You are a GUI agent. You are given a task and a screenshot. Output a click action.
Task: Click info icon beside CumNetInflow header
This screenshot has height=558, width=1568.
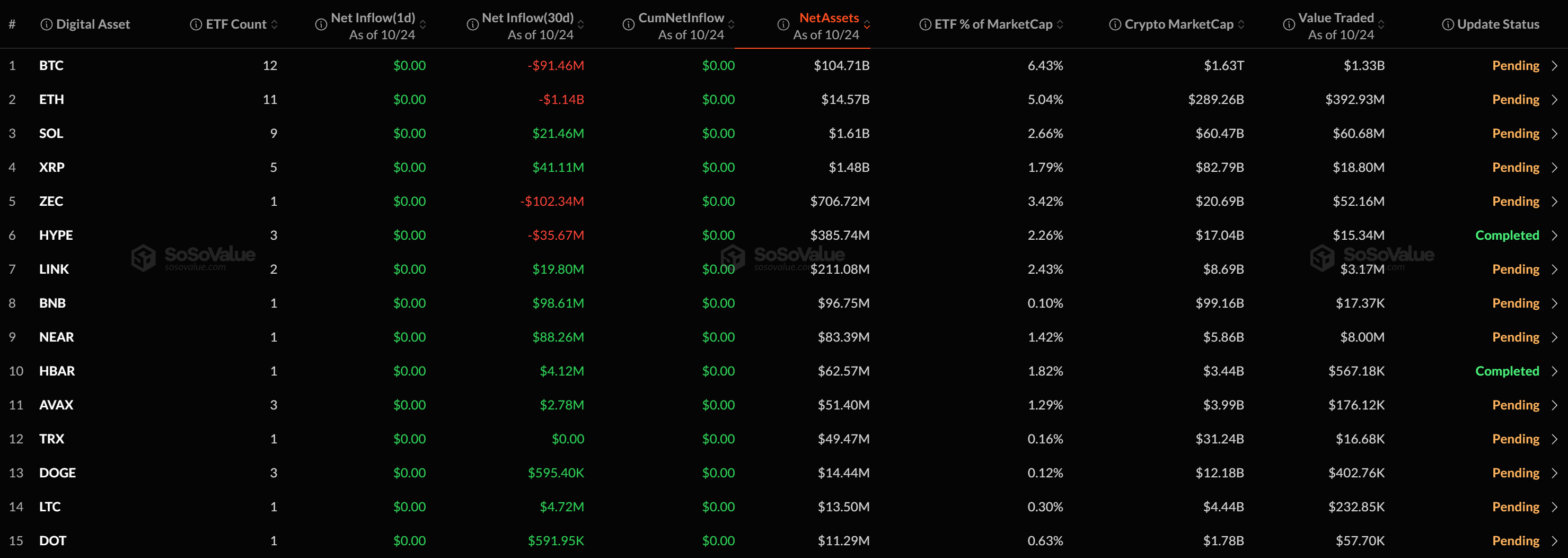(x=629, y=24)
